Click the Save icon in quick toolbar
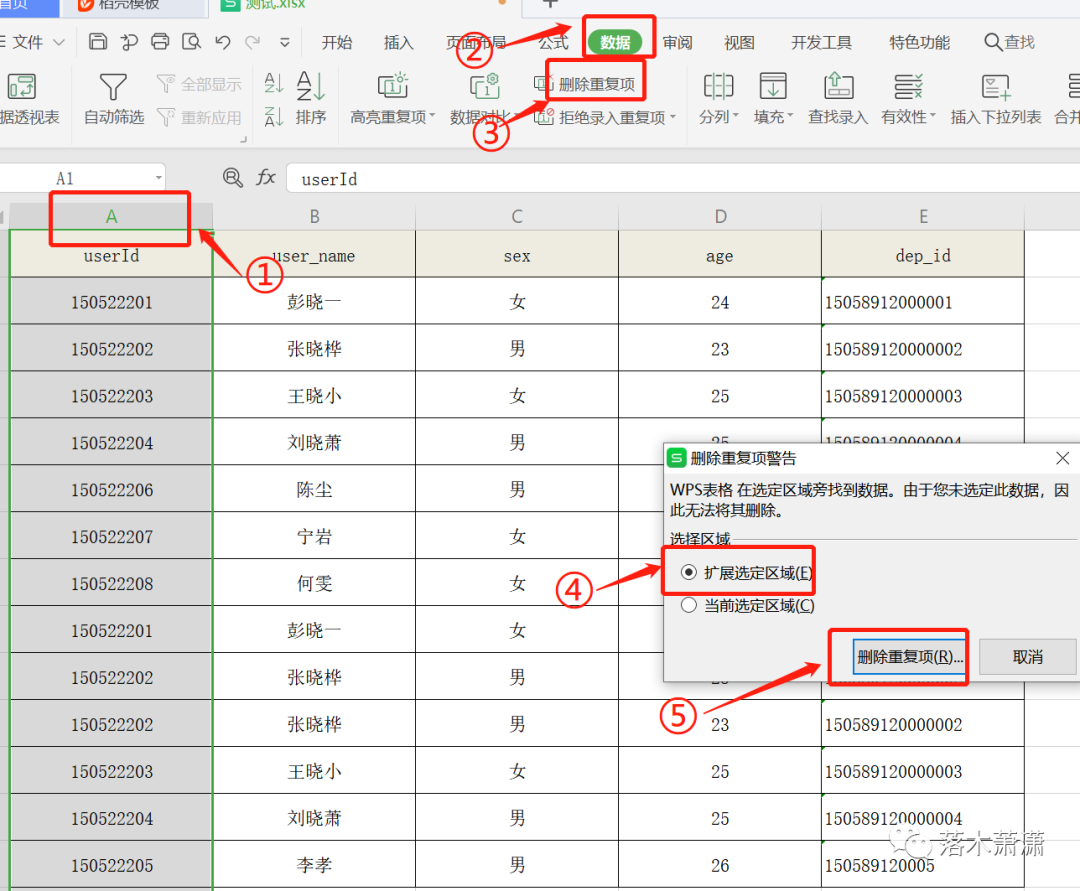Image resolution: width=1080 pixels, height=891 pixels. click(98, 42)
